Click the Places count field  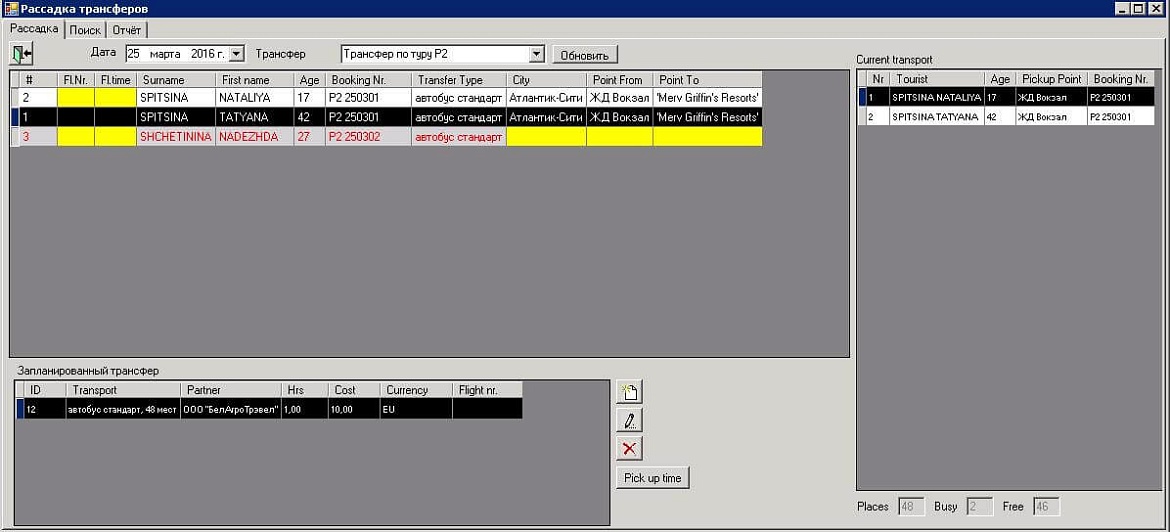pyautogui.click(x=911, y=507)
